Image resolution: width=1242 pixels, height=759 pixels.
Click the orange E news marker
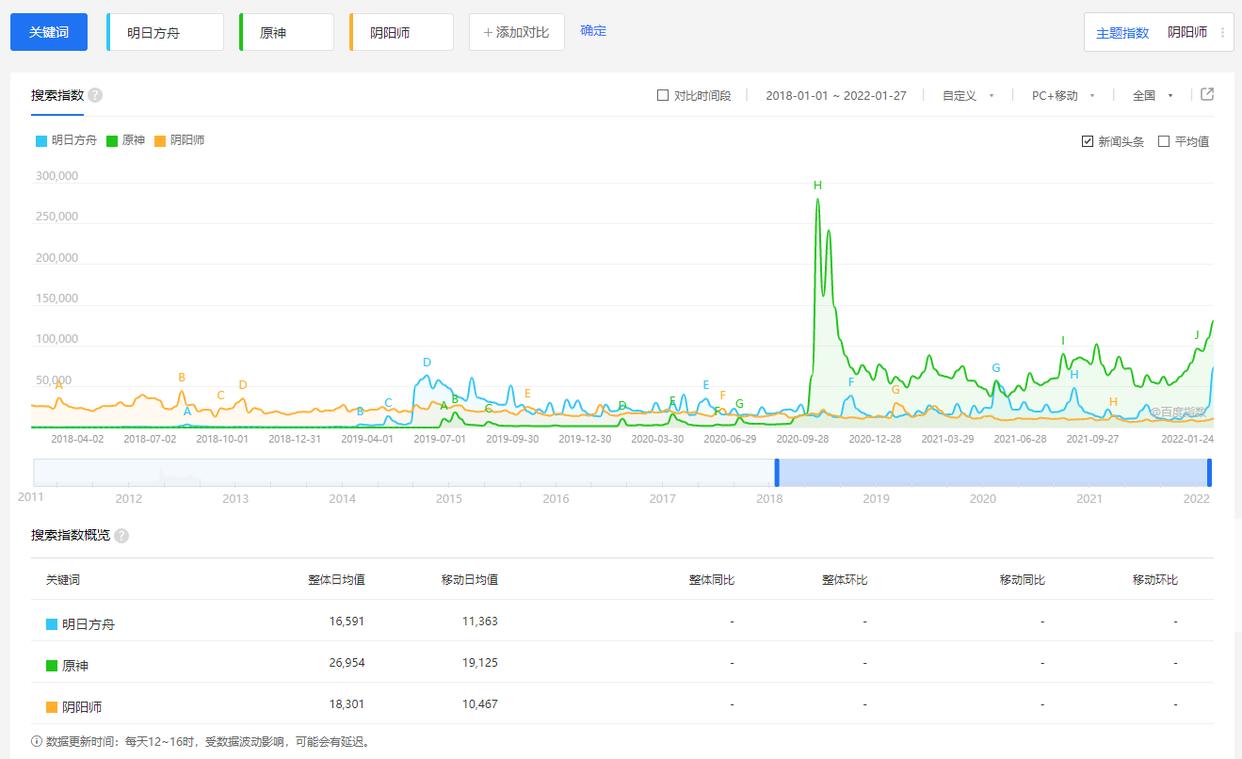(527, 393)
